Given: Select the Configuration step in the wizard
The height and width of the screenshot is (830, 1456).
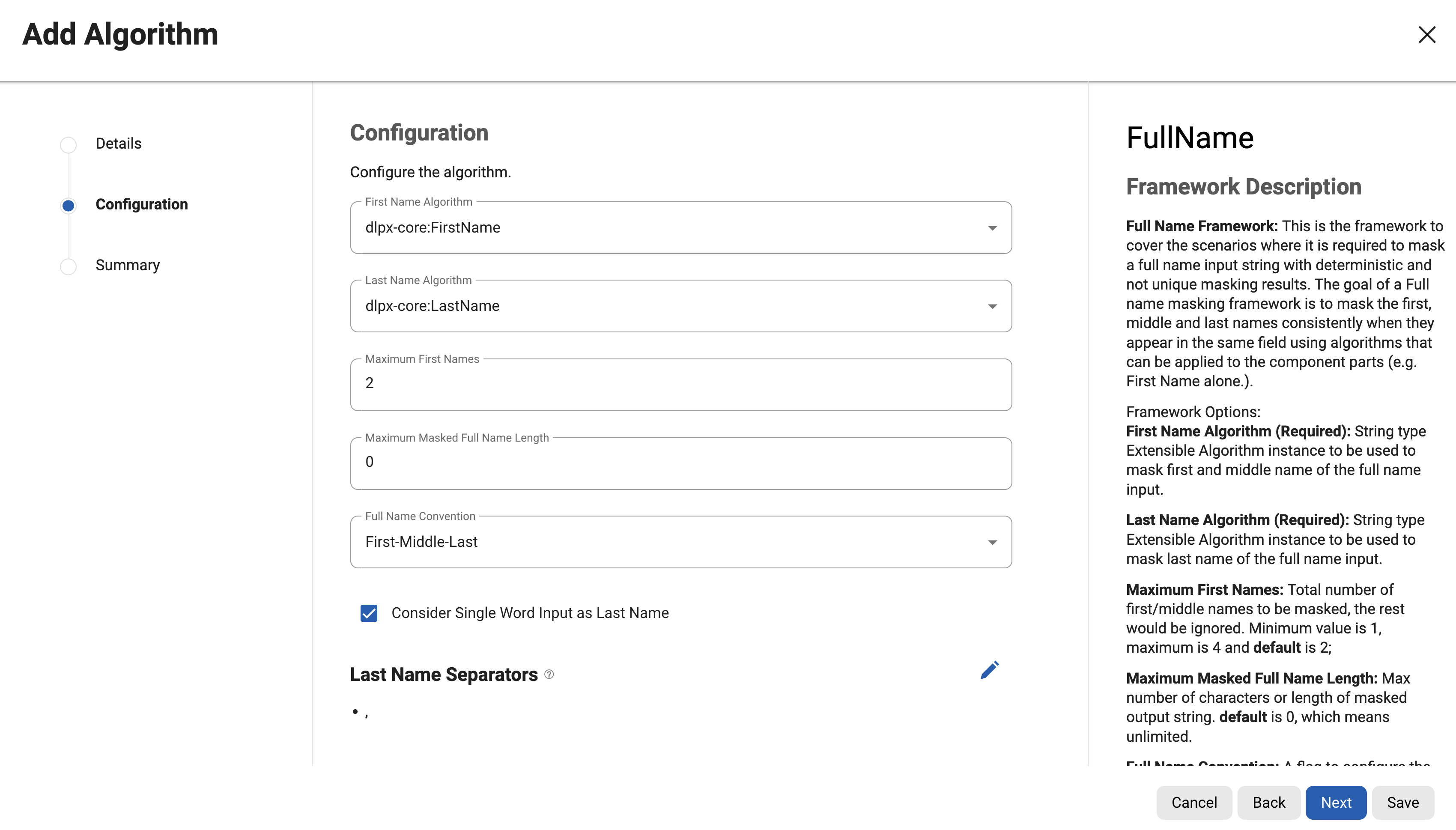Looking at the screenshot, I should click(x=141, y=205).
